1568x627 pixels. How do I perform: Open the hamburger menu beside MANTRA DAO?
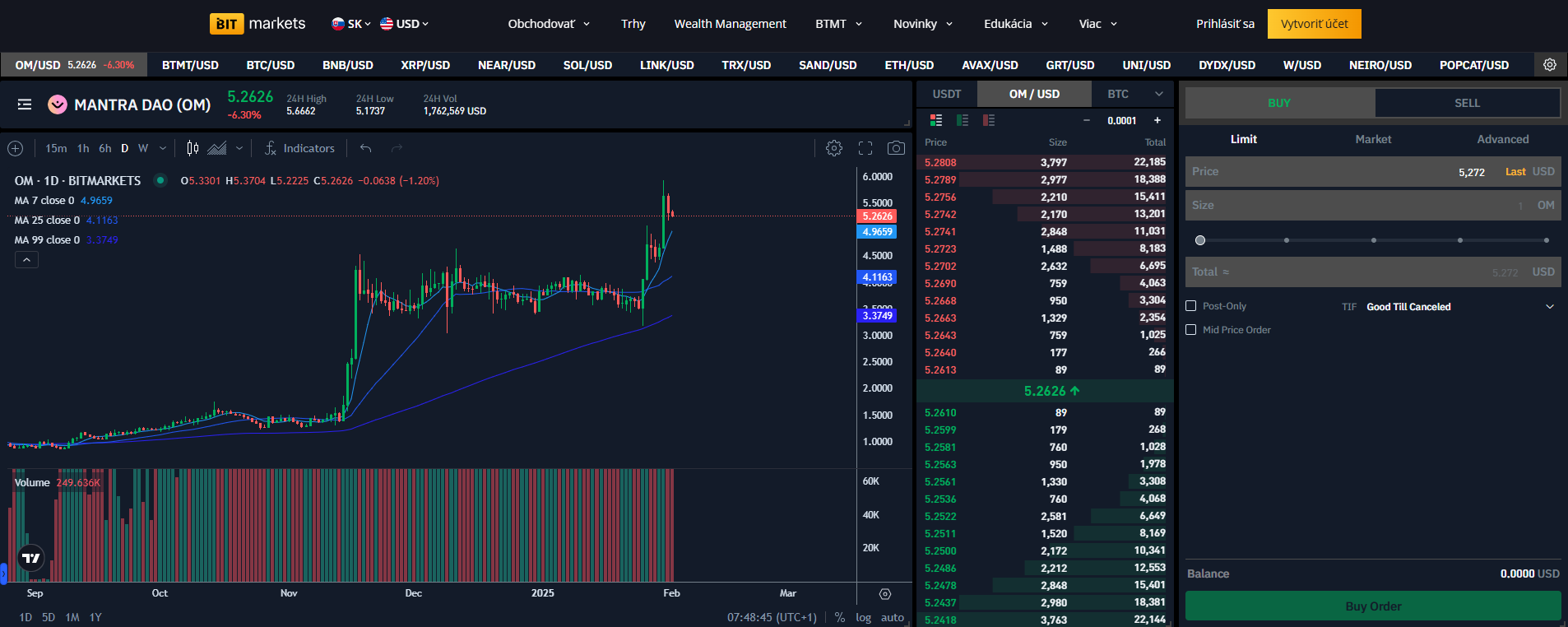(x=25, y=104)
